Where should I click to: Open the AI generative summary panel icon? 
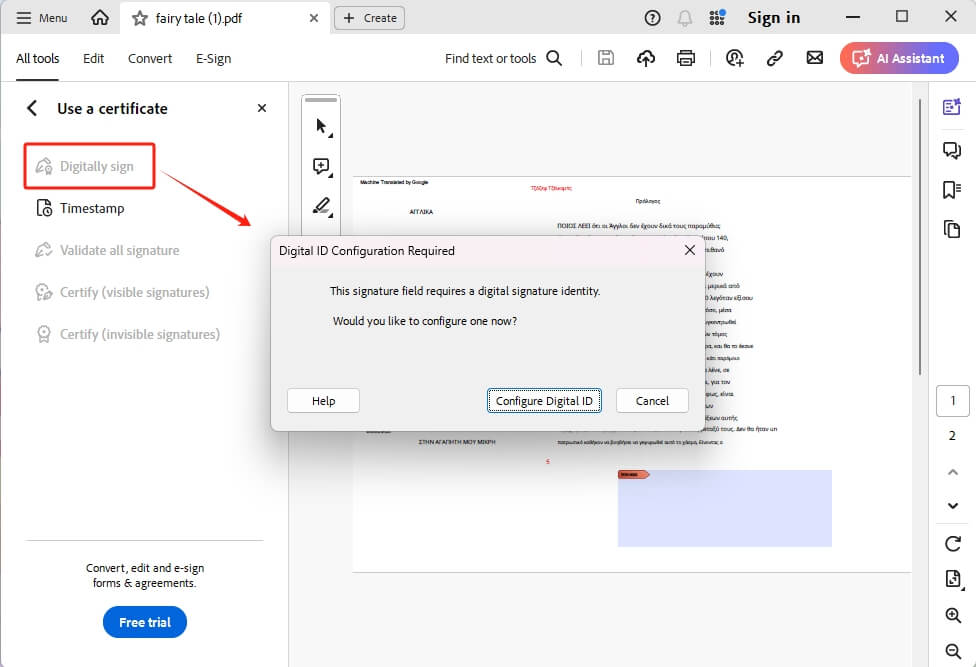(952, 107)
